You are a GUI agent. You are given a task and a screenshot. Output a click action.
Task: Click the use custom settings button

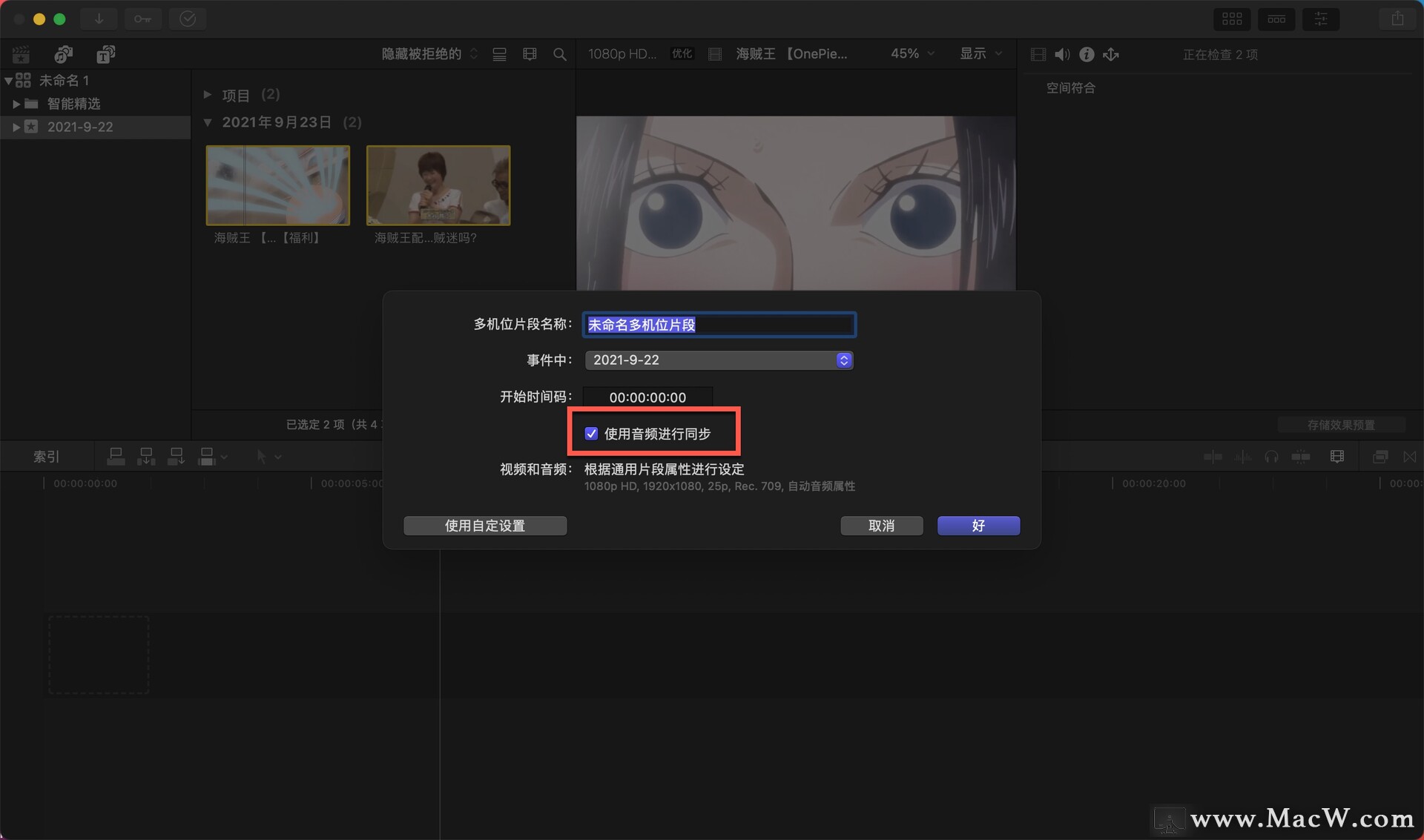click(485, 526)
